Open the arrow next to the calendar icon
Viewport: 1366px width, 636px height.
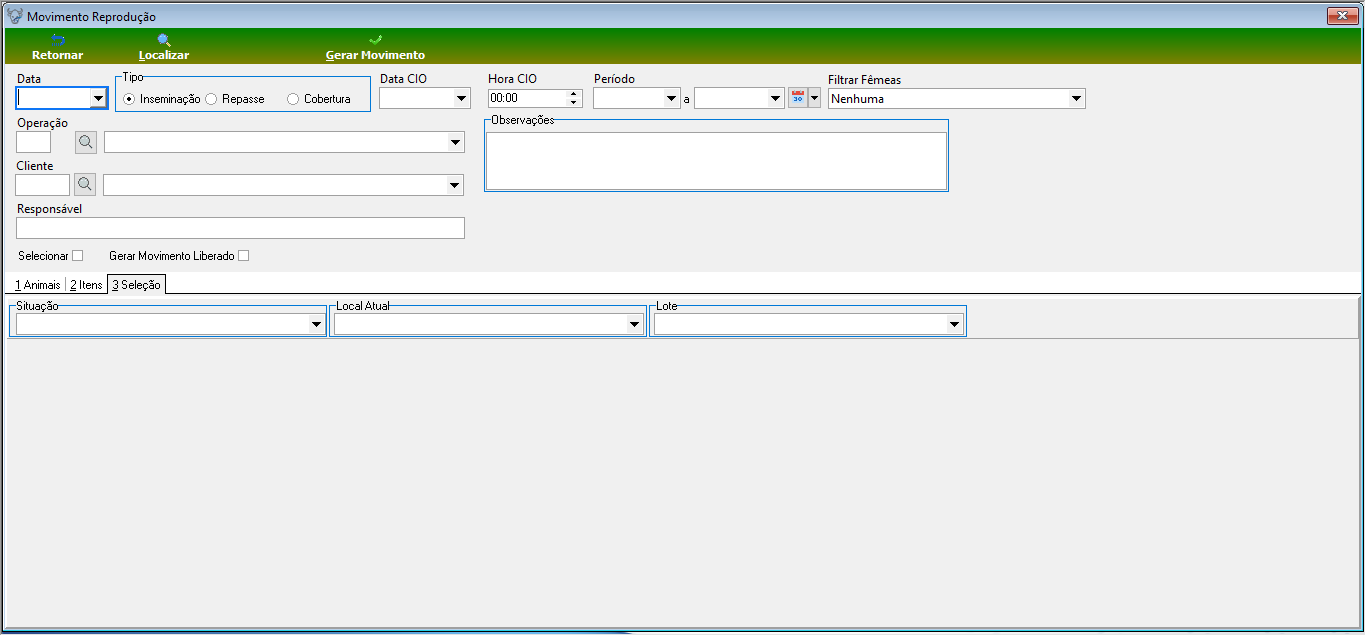(x=814, y=98)
